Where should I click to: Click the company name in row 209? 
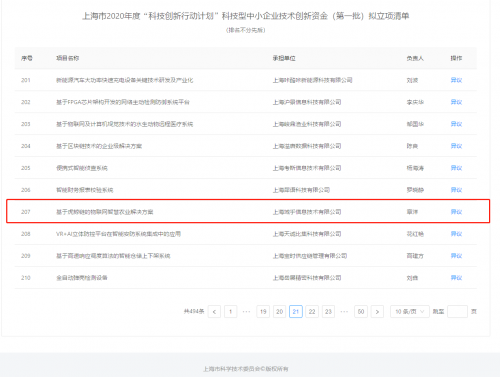(x=310, y=256)
